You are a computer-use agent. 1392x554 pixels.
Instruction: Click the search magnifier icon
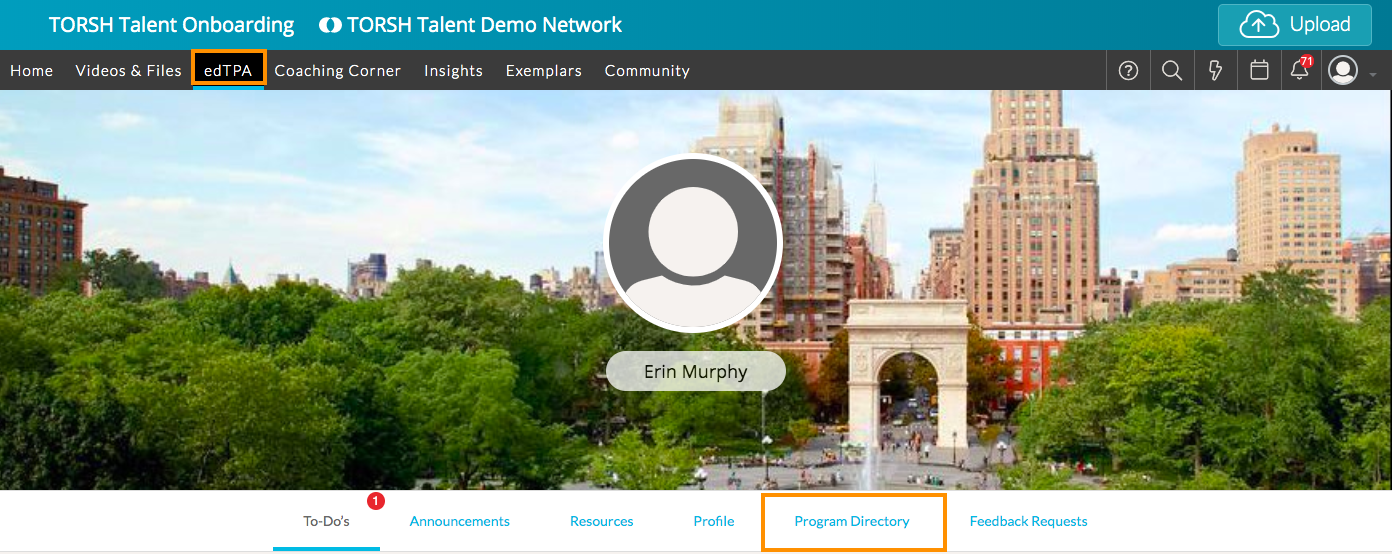tap(1172, 70)
